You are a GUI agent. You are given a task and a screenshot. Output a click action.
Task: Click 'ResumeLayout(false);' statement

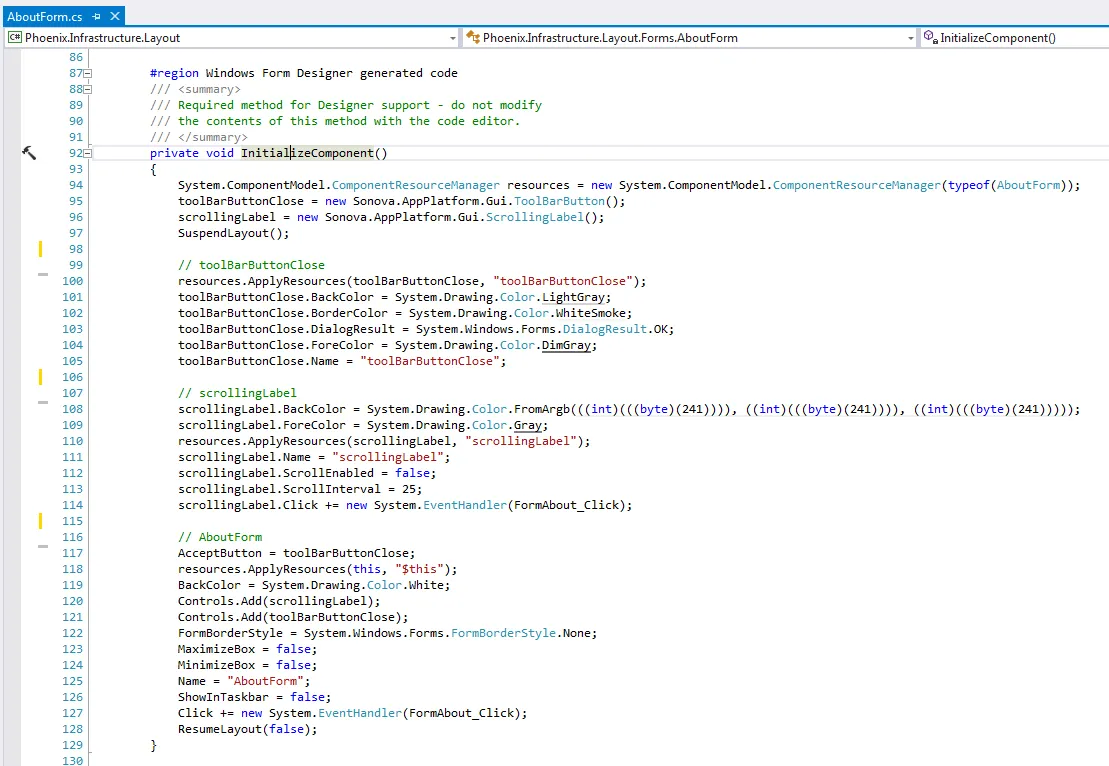pyautogui.click(x=248, y=729)
